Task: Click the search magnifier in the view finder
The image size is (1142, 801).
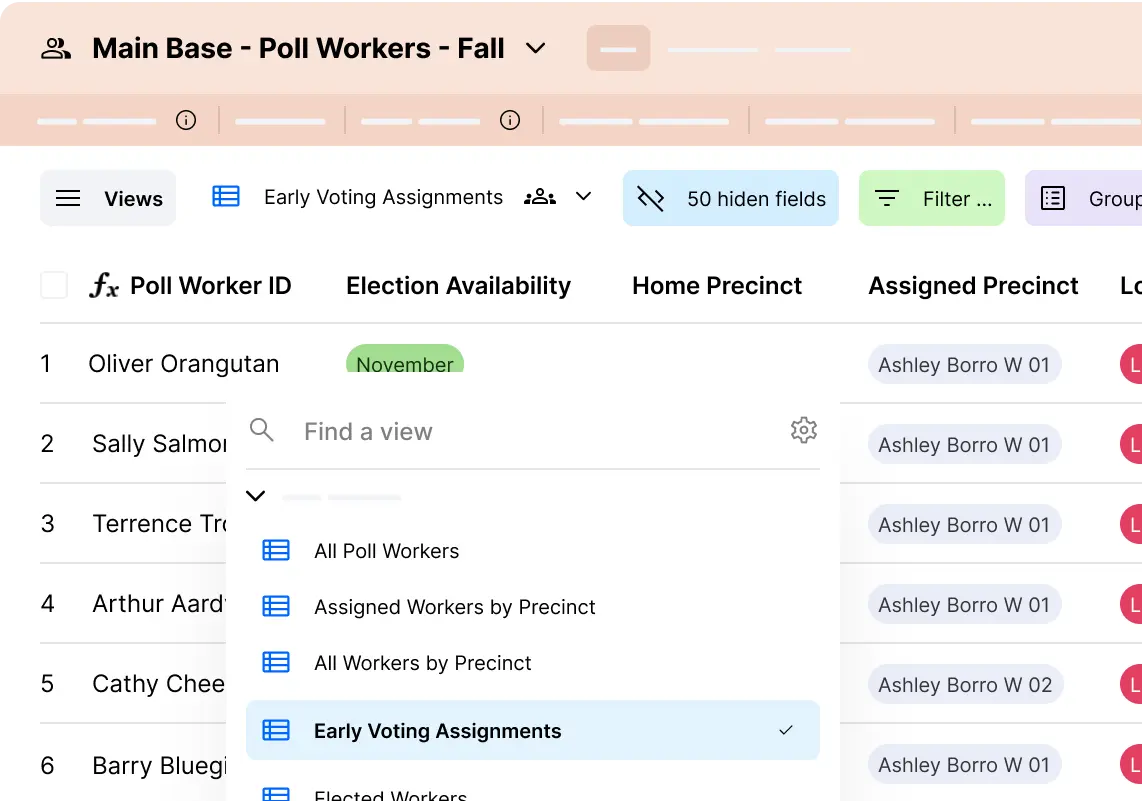Action: coord(261,430)
